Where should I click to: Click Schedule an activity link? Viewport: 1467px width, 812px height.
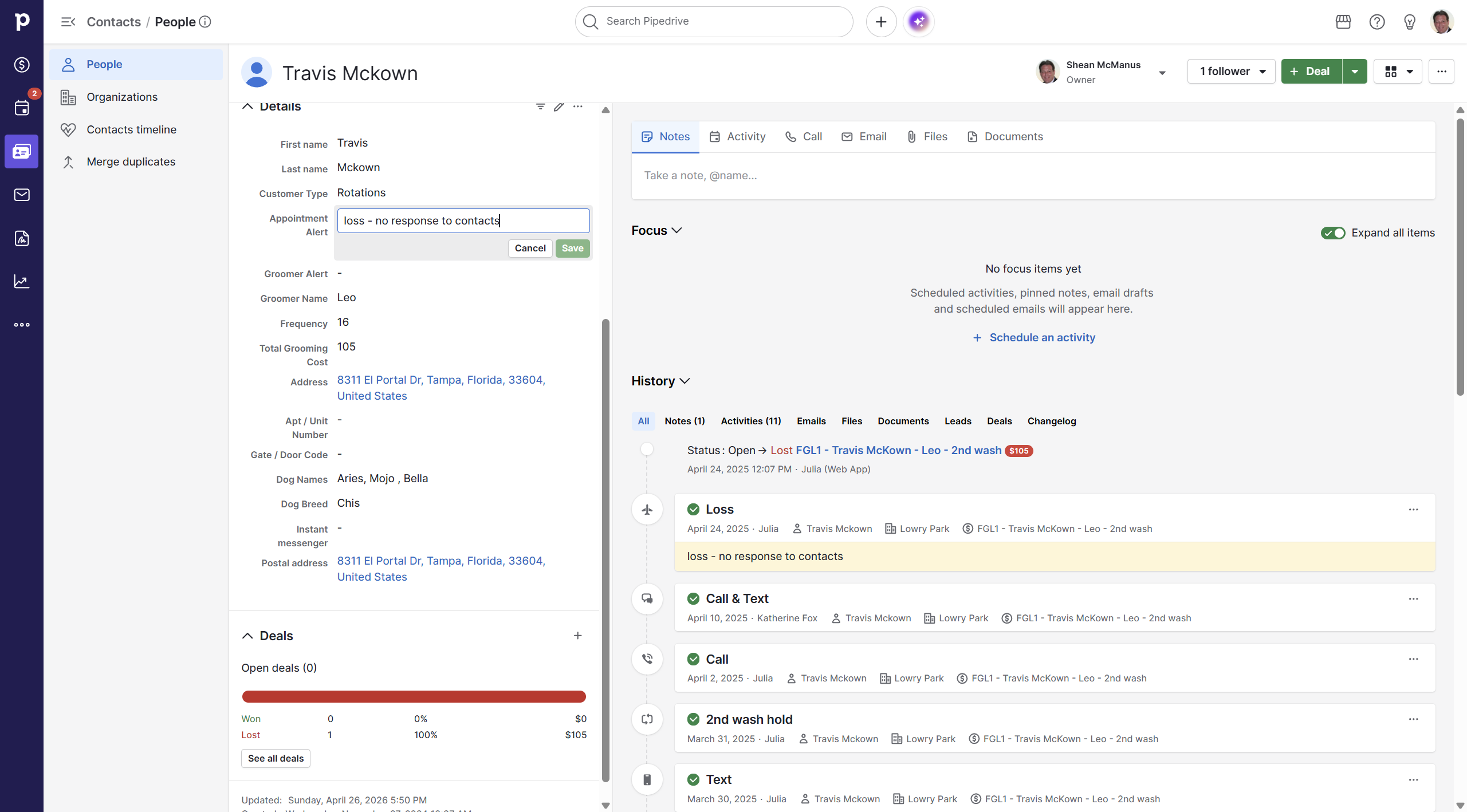pyautogui.click(x=1041, y=337)
